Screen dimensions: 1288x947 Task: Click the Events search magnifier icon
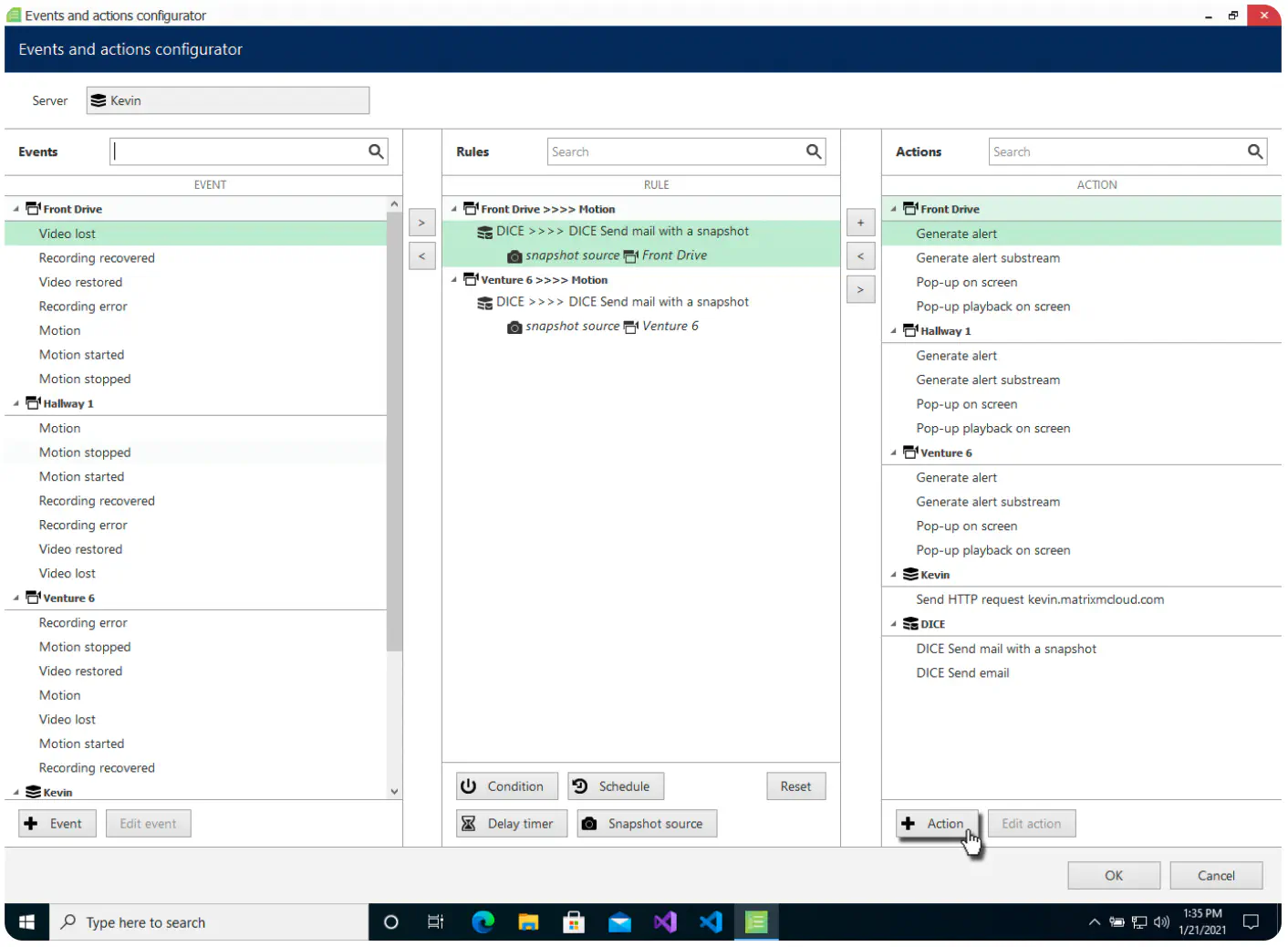376,151
